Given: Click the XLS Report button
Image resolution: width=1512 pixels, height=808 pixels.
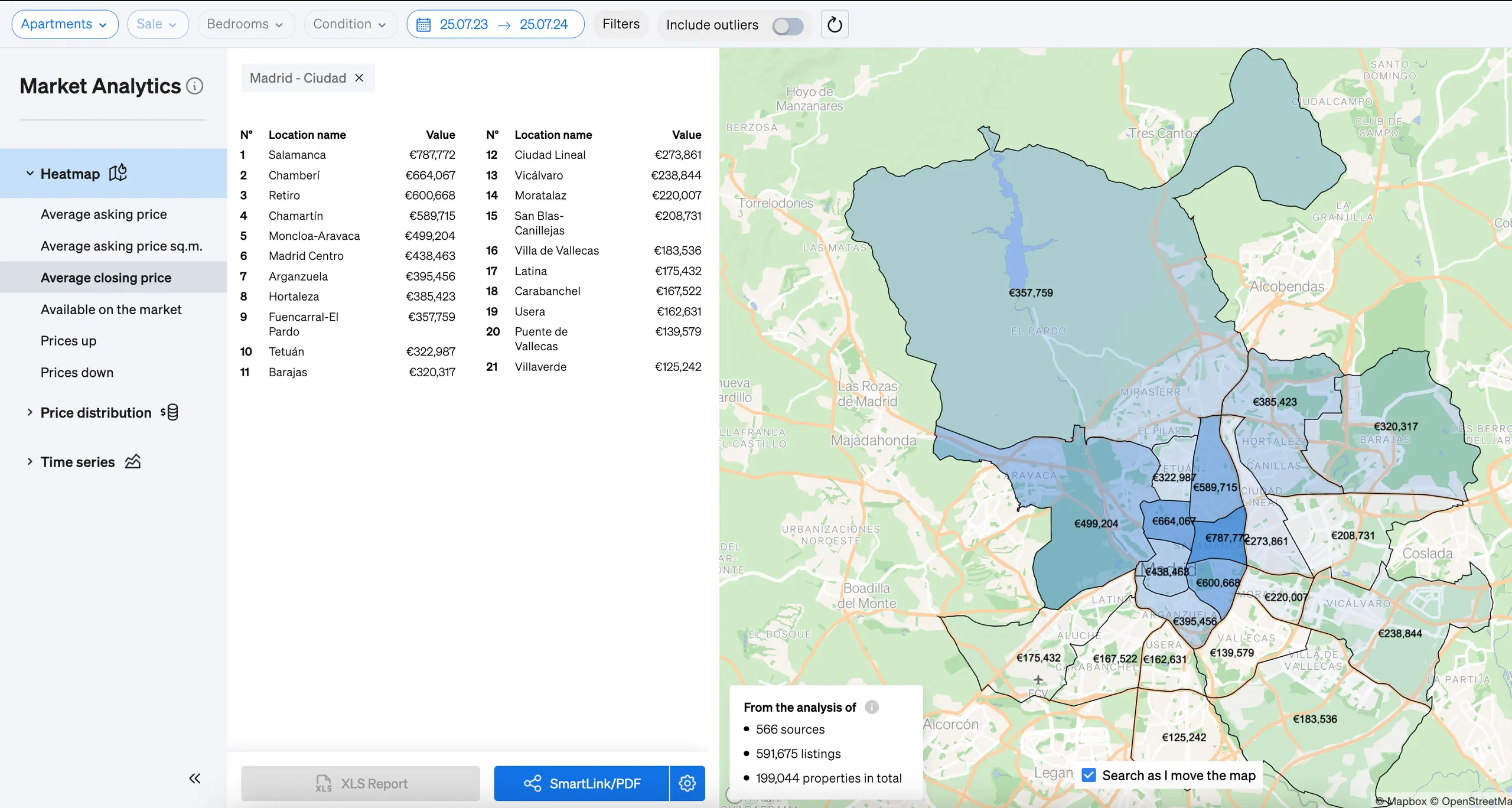Looking at the screenshot, I should click(x=360, y=783).
